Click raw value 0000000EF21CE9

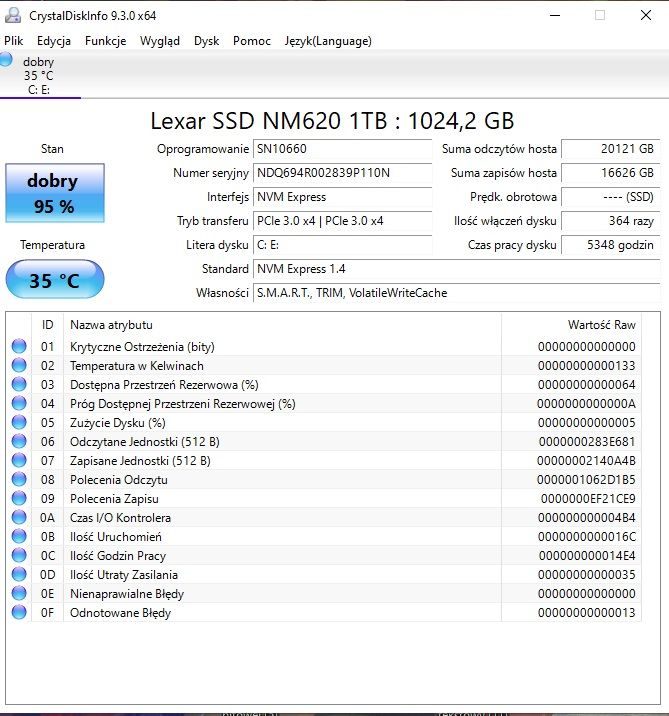coord(588,499)
